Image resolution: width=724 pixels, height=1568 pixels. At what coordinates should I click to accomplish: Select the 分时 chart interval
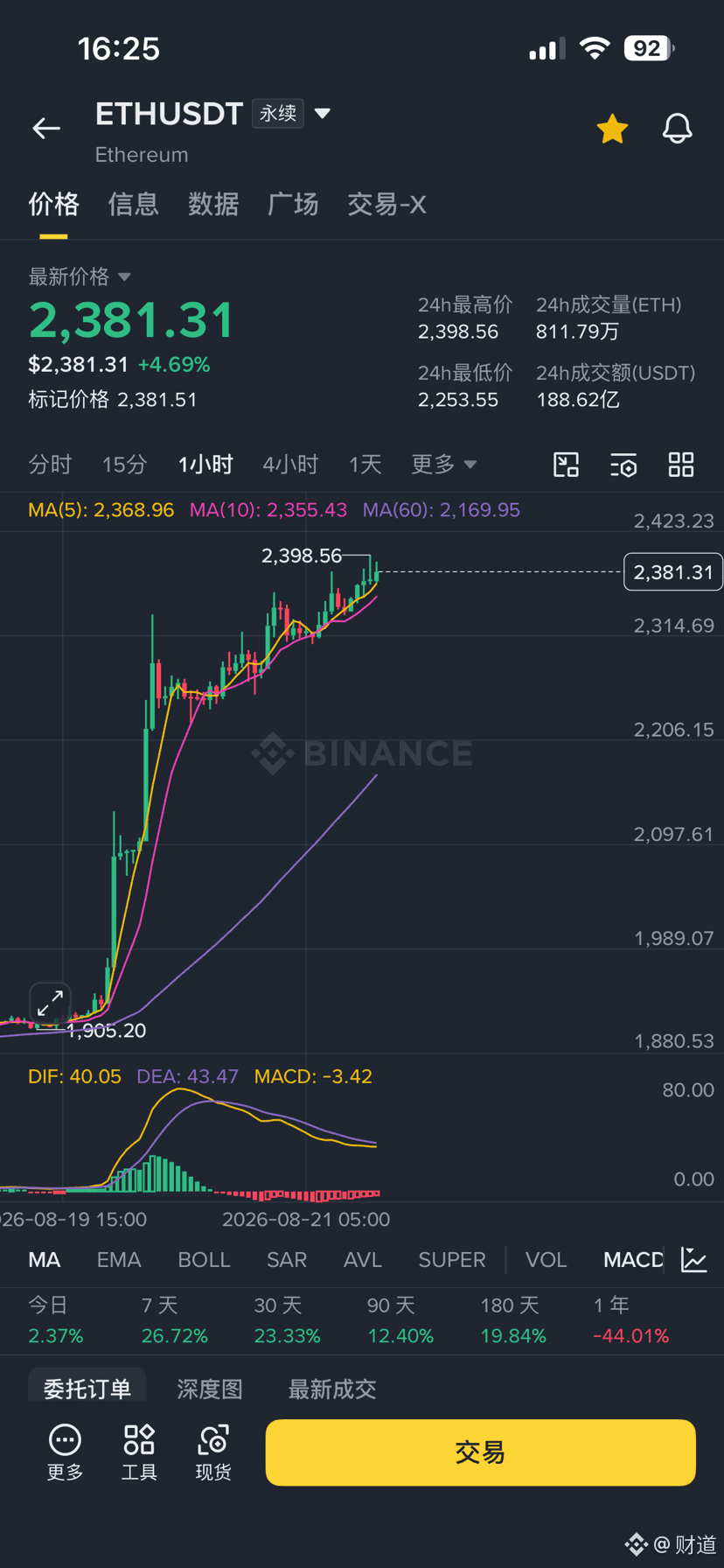[50, 465]
